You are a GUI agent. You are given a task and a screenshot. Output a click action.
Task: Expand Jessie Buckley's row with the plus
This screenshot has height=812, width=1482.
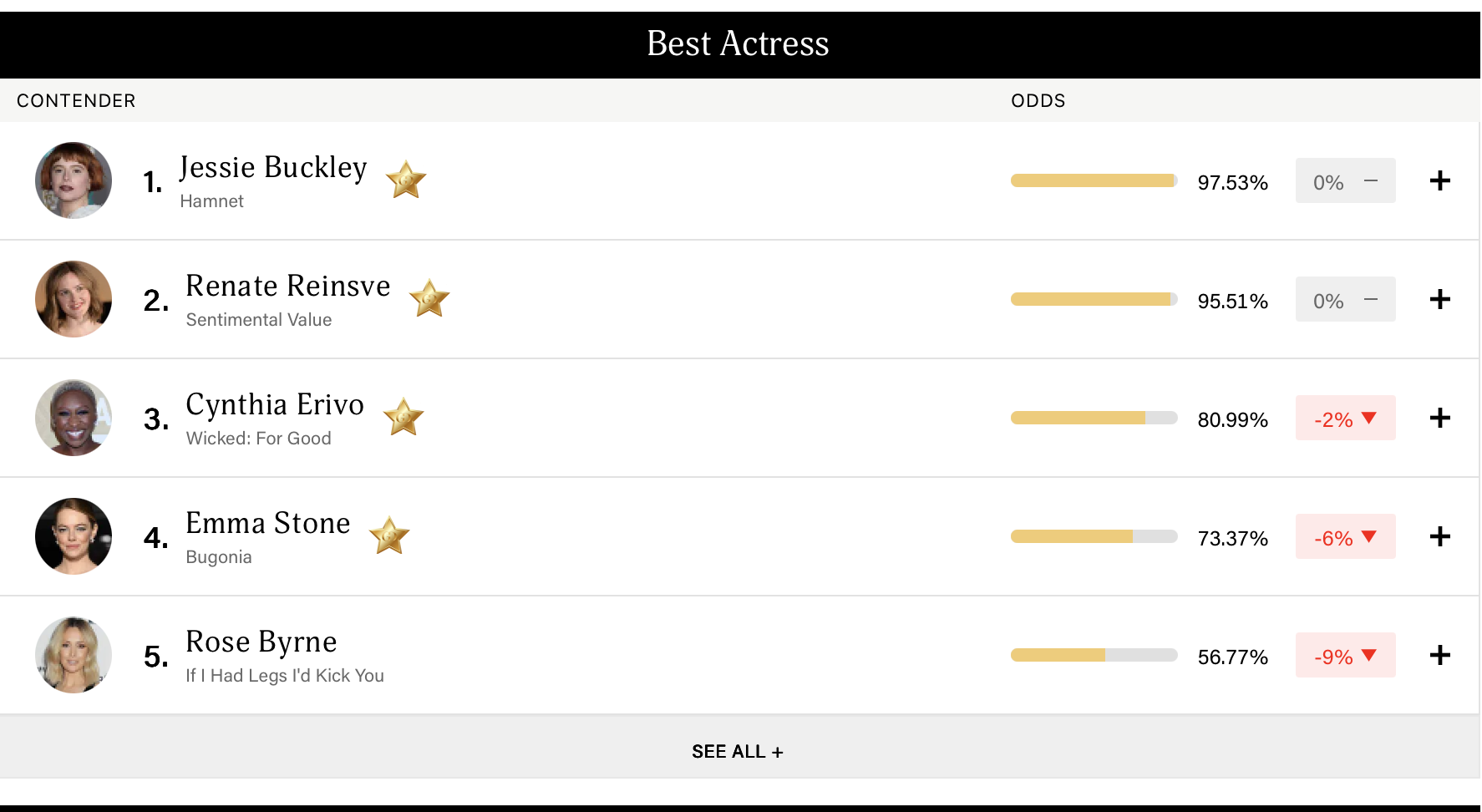point(1439,180)
